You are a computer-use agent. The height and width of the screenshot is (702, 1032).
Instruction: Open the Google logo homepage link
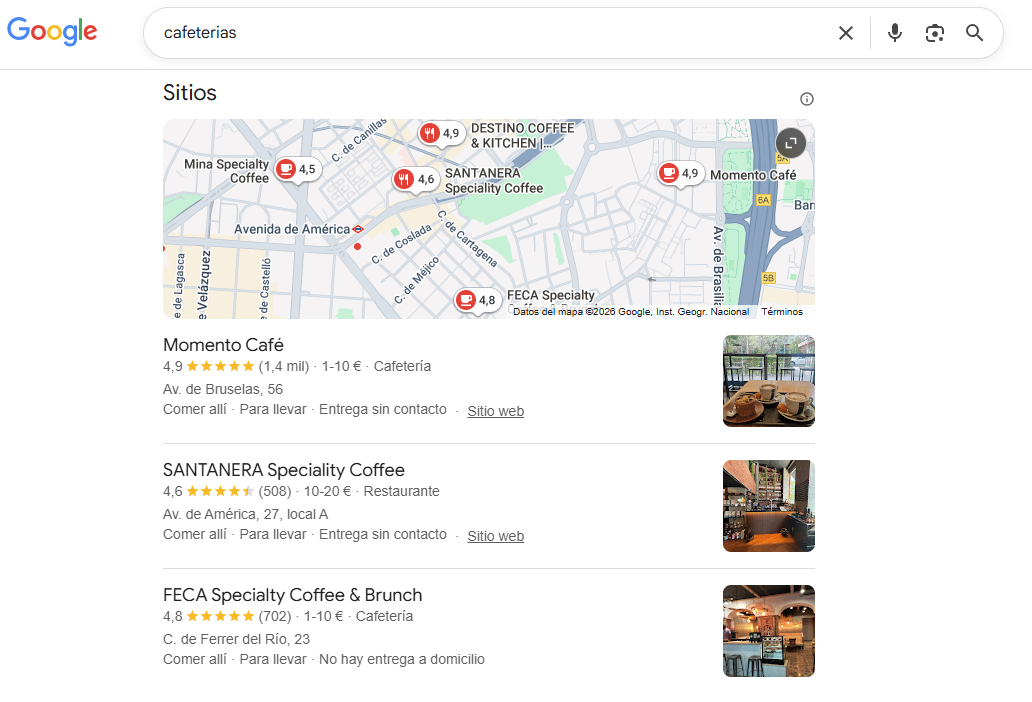(x=52, y=31)
